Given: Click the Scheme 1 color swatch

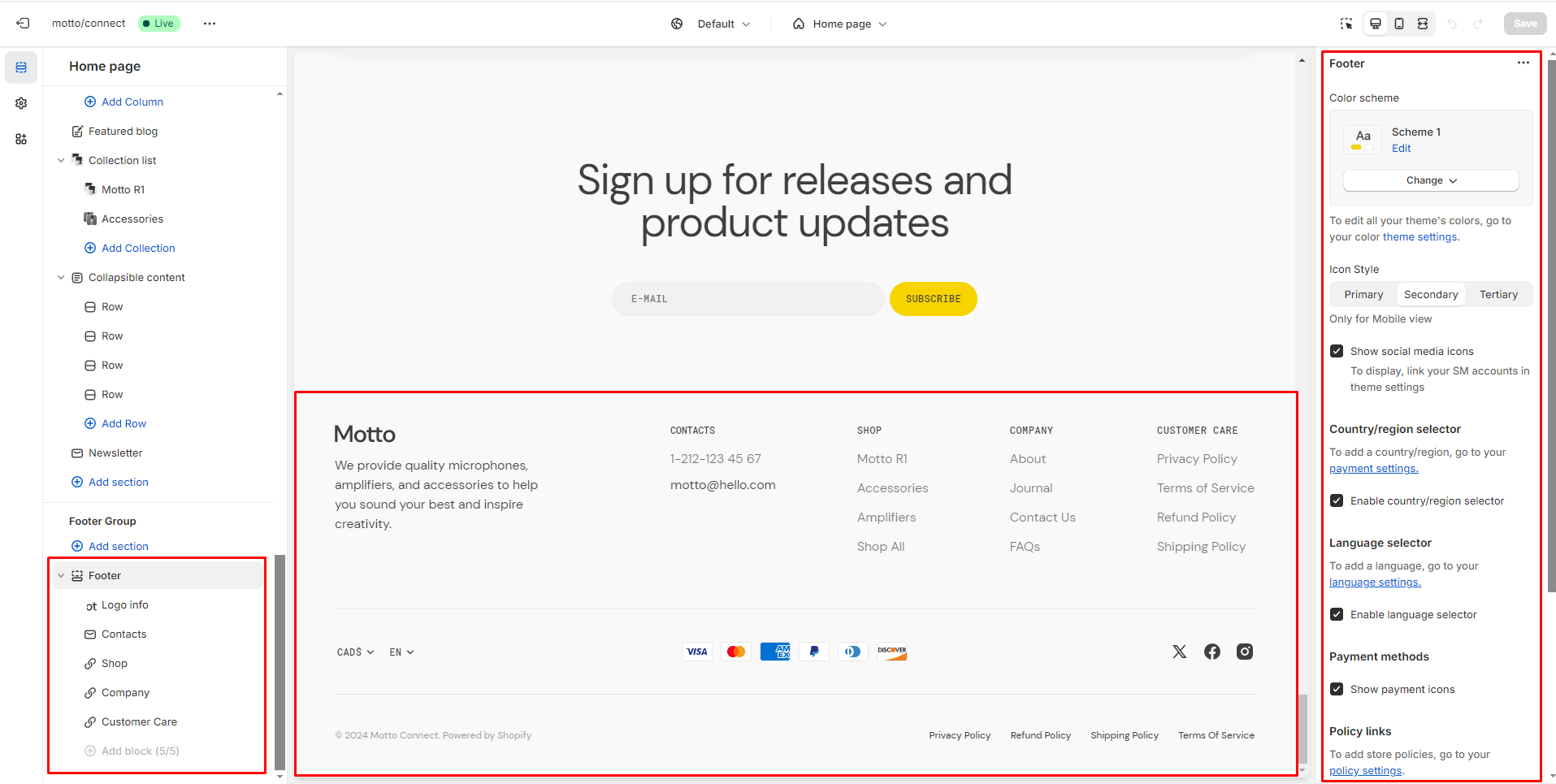Looking at the screenshot, I should coord(1363,139).
